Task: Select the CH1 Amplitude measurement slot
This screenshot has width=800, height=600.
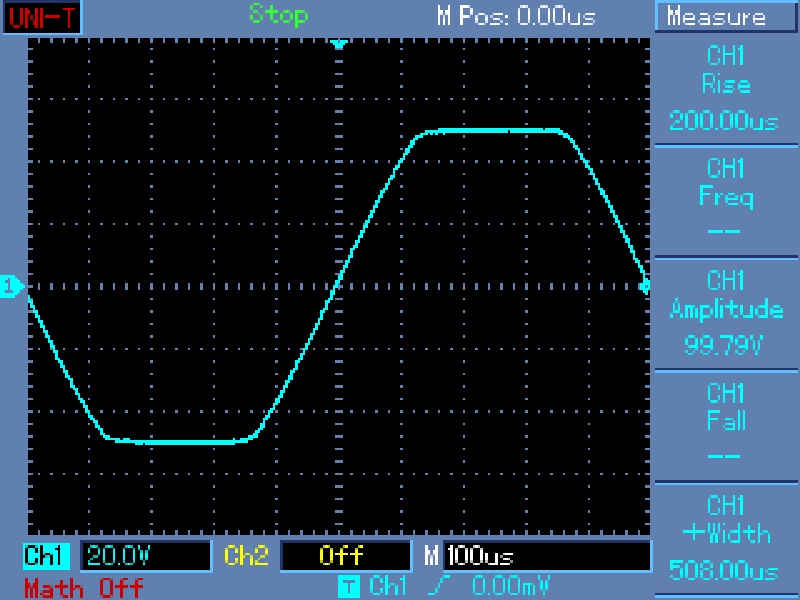Action: coord(726,313)
